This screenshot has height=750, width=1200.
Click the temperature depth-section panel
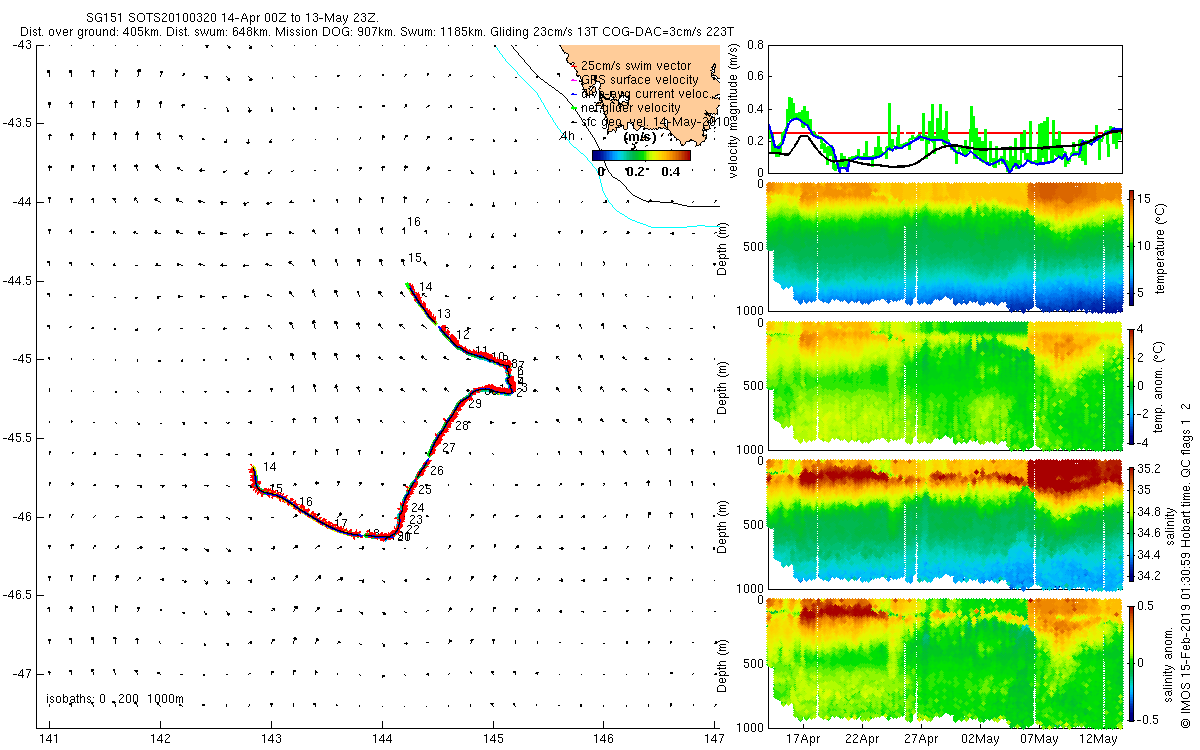[x=944, y=247]
